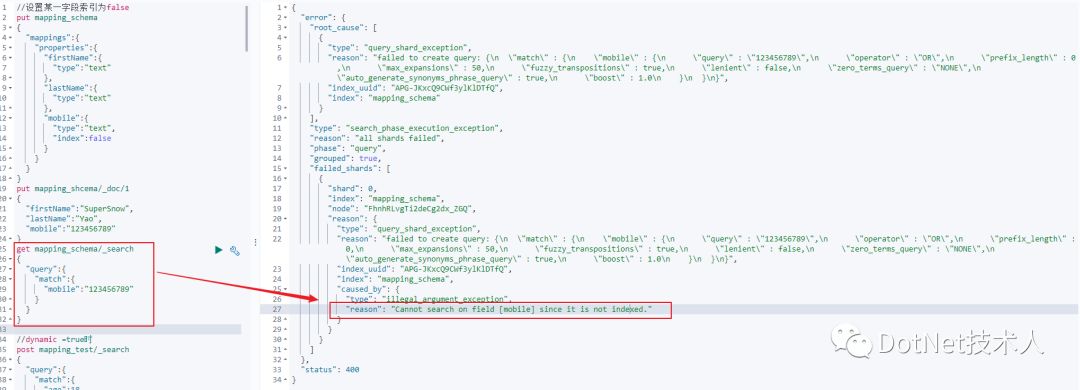Viewport: 1080px width, 390px height.
Task: Click the "post mapping_test/_search" request line
Action: pyautogui.click(x=73, y=350)
